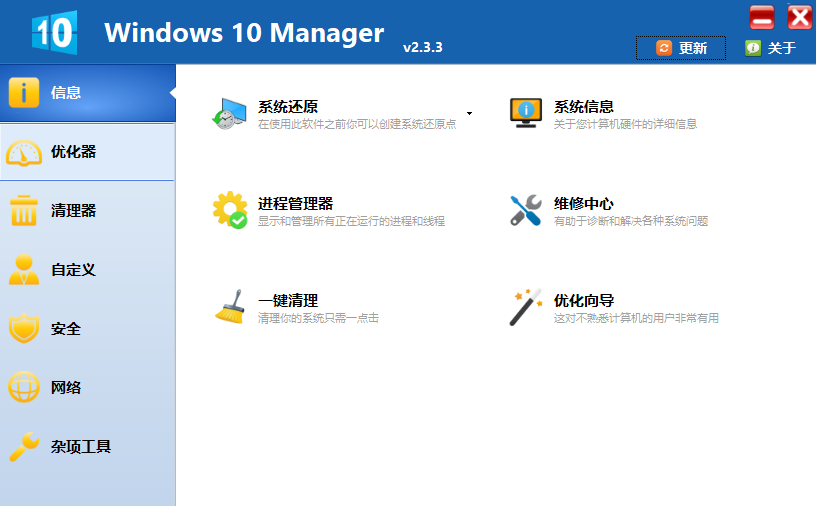Click description 显示和管理所有正在运行的进程和线程

point(351,221)
